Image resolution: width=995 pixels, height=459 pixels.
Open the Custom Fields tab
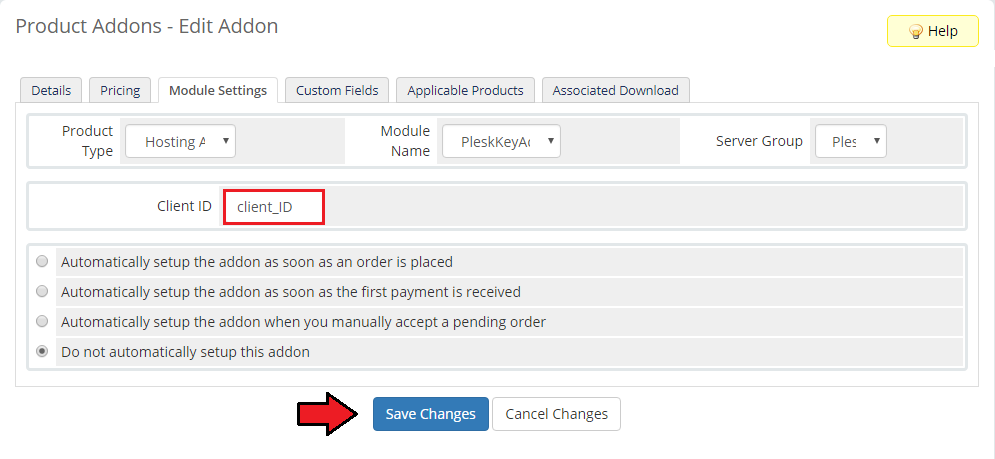pyautogui.click(x=337, y=90)
